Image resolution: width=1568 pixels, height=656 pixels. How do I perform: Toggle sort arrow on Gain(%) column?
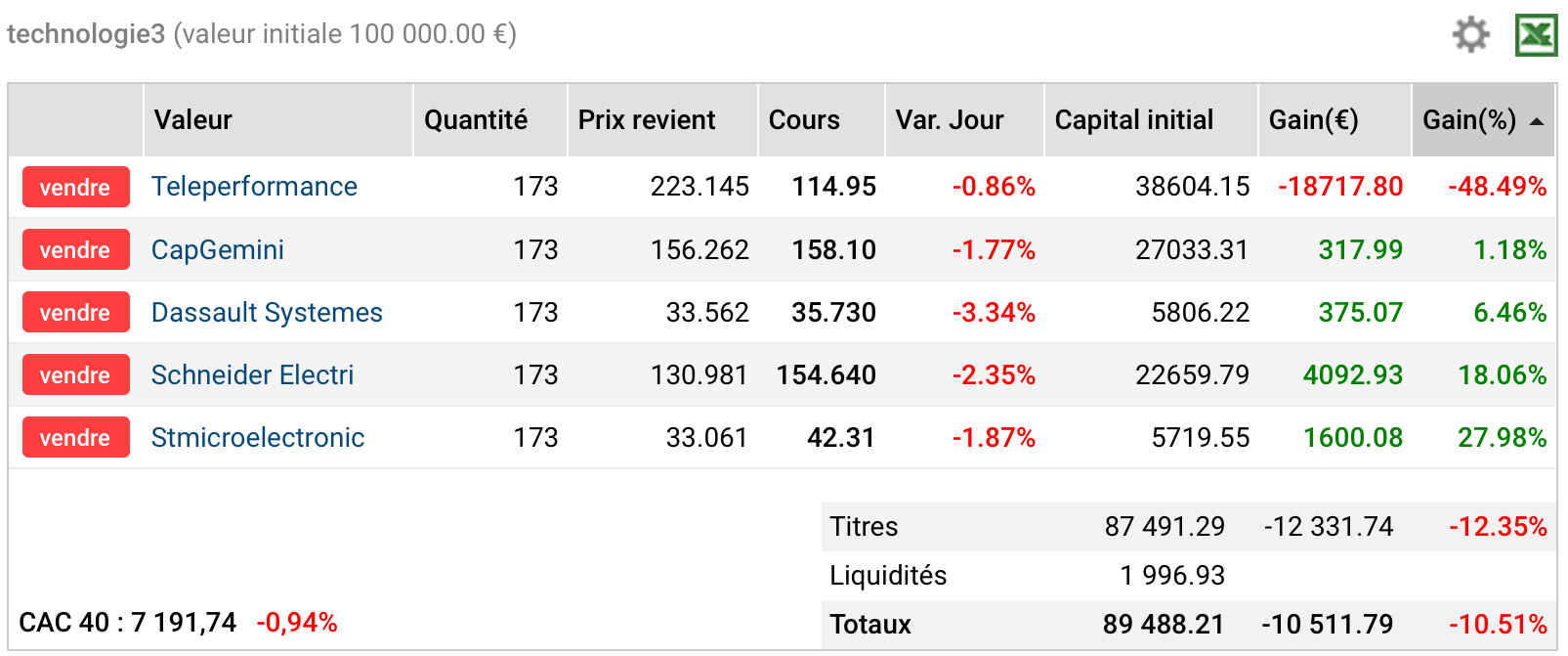[x=1537, y=121]
